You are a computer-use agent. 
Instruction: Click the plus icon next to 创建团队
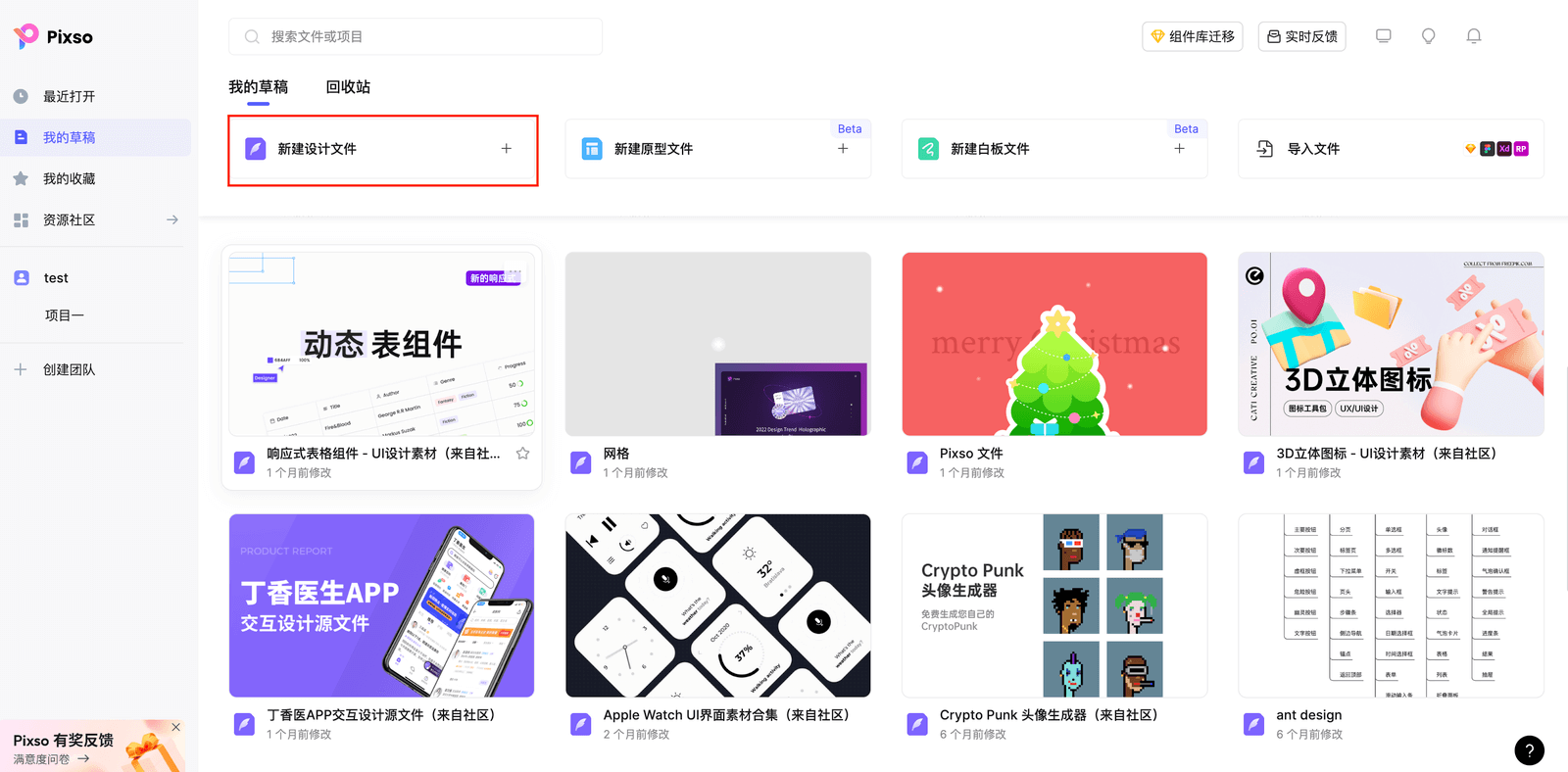tap(21, 369)
